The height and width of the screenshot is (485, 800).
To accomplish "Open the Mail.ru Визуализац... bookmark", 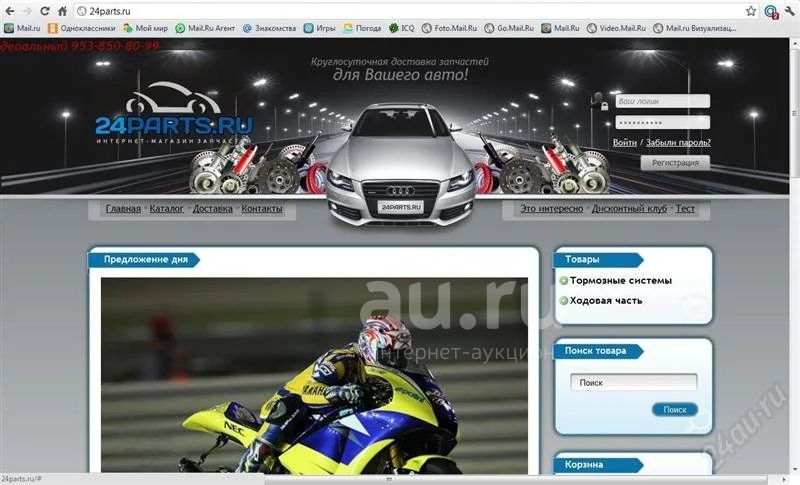I will click(695, 28).
